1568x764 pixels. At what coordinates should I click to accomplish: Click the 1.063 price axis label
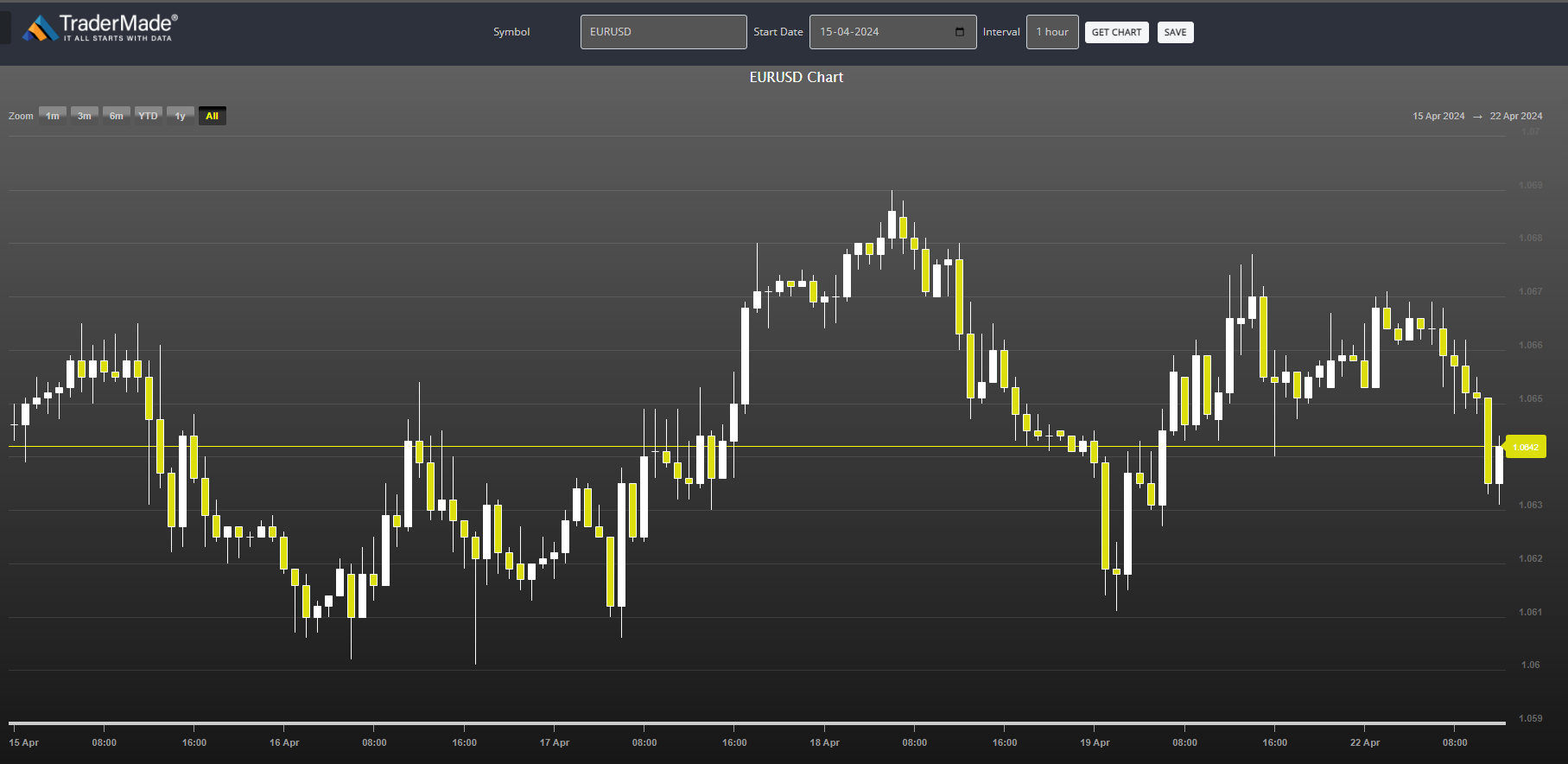(1530, 505)
